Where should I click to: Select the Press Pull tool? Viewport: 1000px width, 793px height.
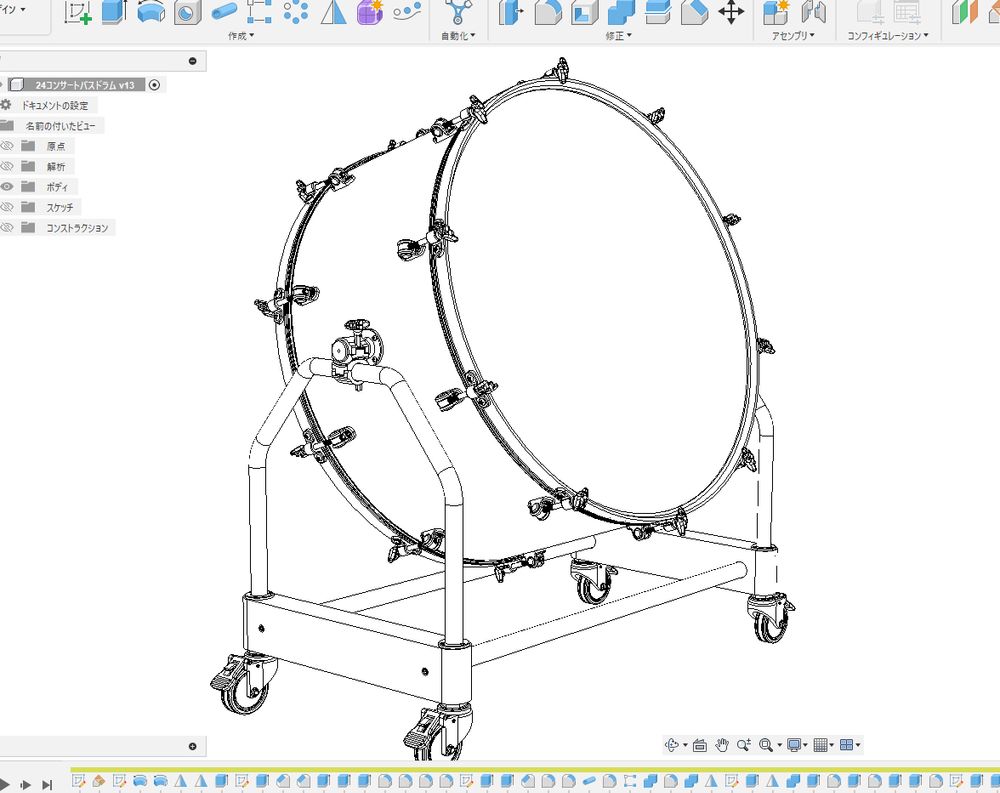[x=510, y=12]
